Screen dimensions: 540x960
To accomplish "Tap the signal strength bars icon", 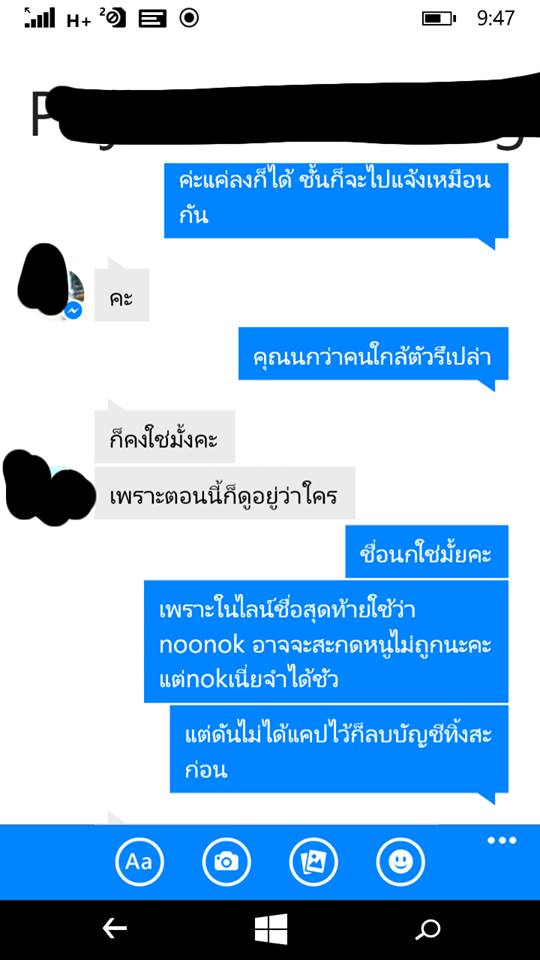I will (x=40, y=18).
